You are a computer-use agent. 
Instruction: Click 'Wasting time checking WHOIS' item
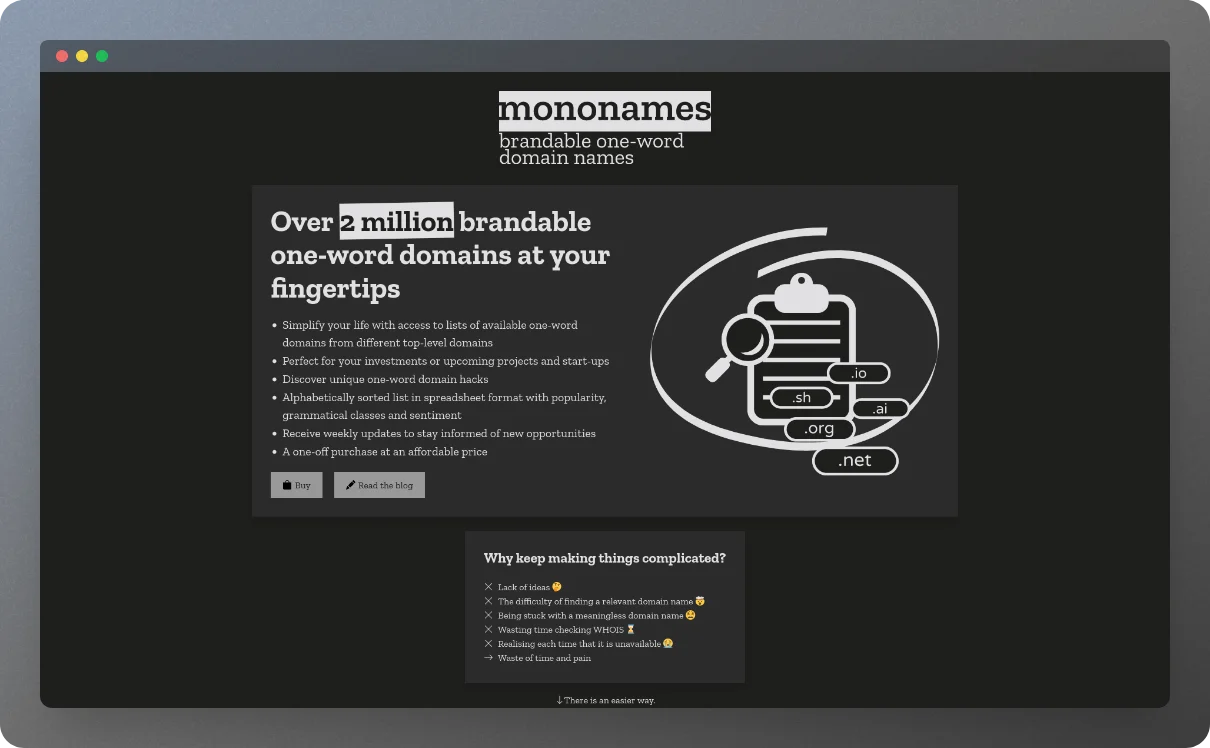560,630
